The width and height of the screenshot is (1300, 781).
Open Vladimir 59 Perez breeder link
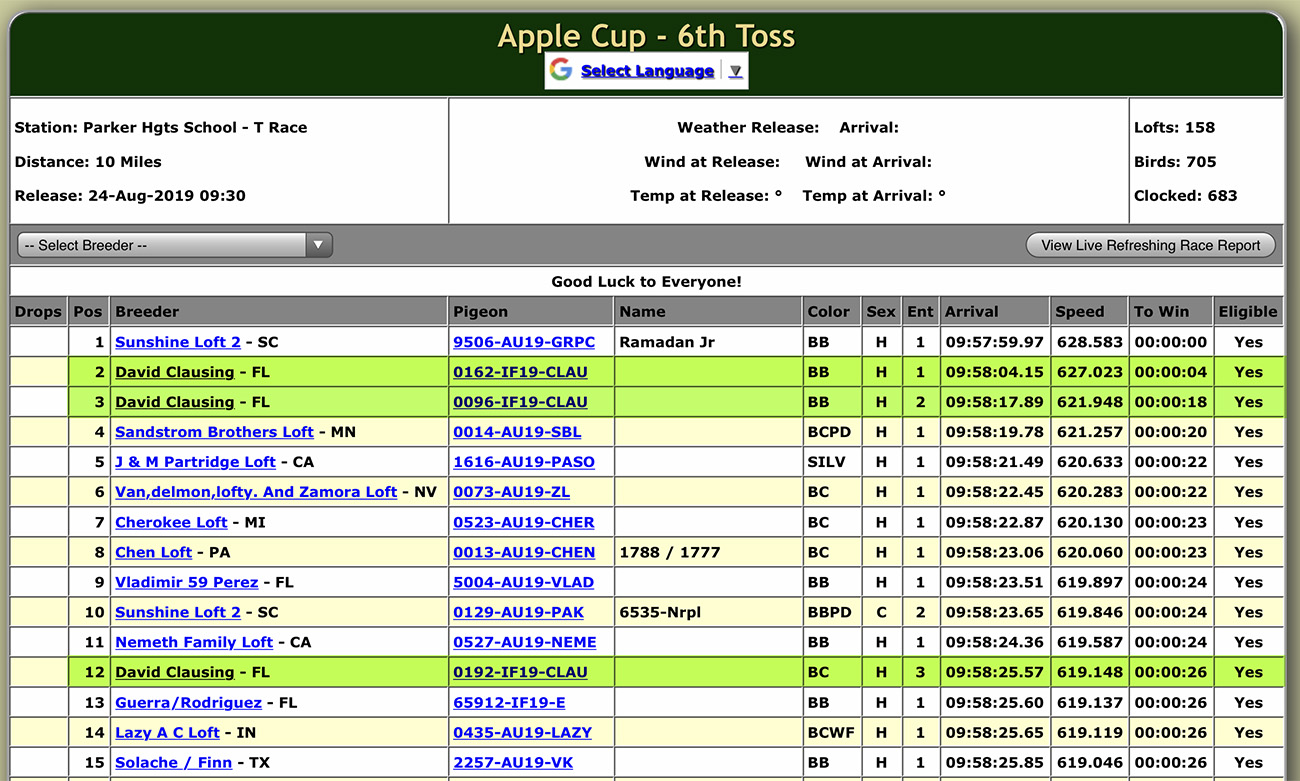[186, 582]
